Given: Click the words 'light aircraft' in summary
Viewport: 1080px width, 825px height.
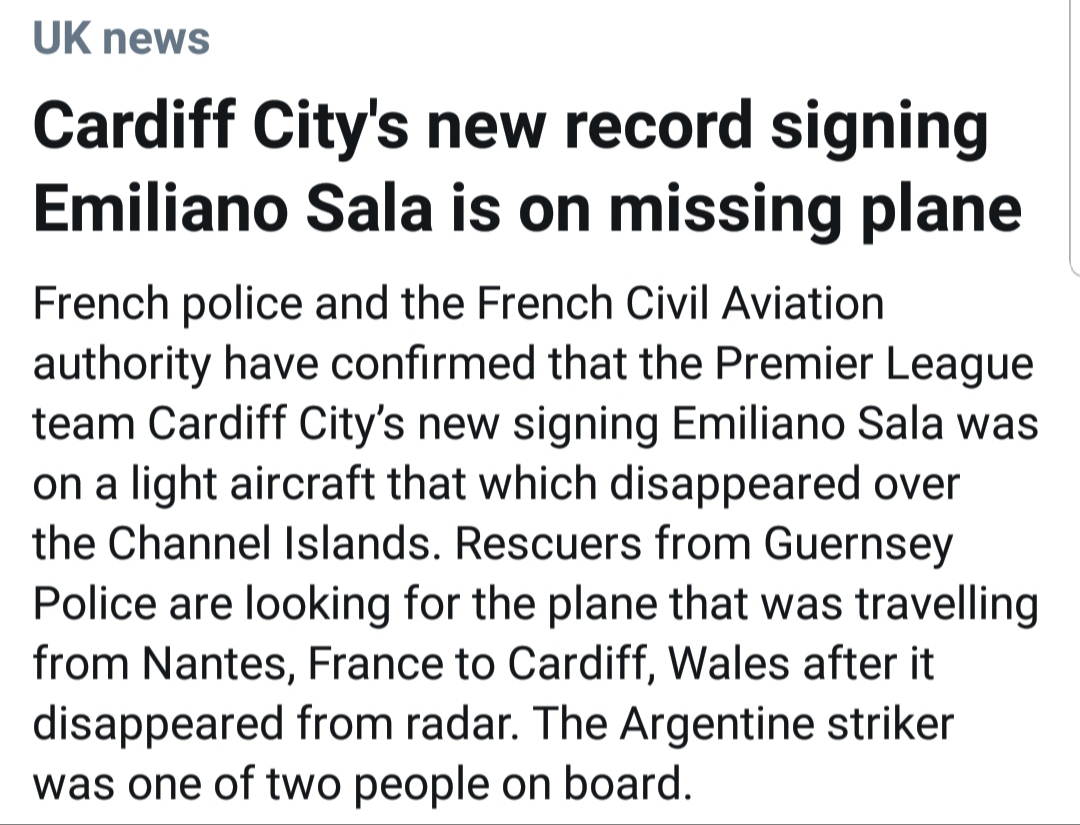Looking at the screenshot, I should point(253,483).
